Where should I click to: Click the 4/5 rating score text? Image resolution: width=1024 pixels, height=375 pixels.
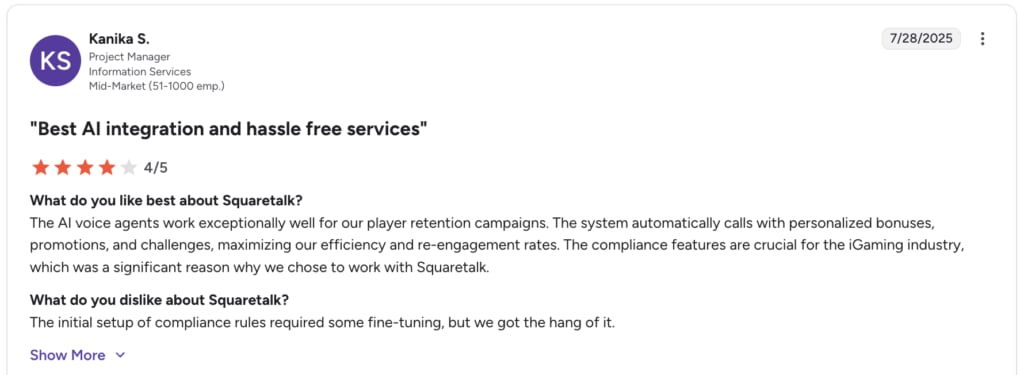tap(156, 168)
